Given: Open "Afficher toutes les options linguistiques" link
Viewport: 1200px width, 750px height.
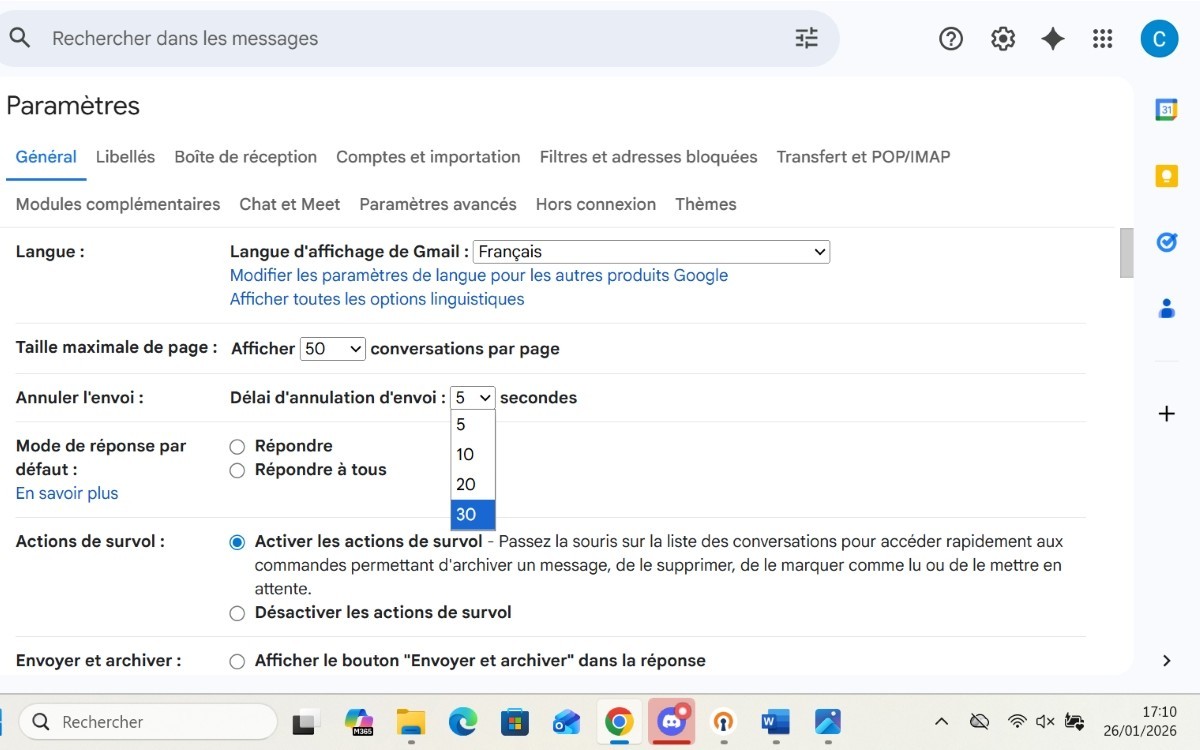Looking at the screenshot, I should tap(377, 299).
